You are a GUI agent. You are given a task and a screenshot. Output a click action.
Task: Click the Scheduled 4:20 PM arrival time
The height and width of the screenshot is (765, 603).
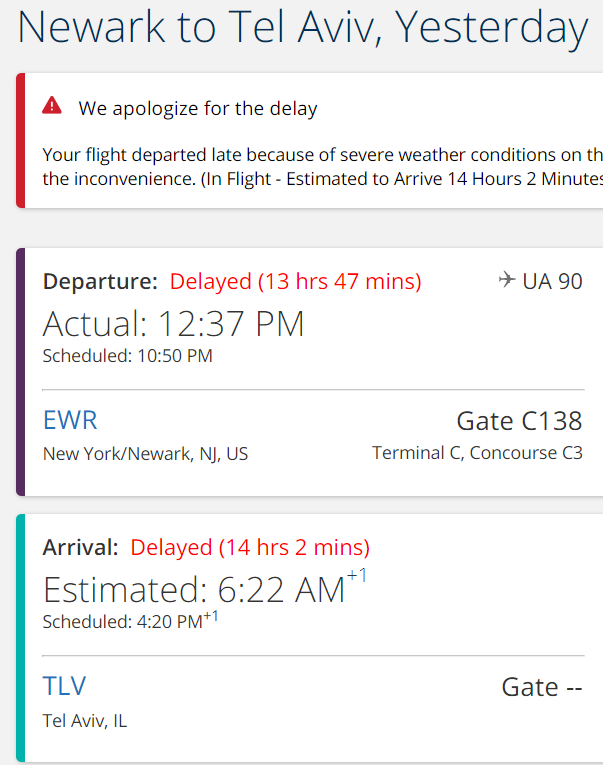130,621
